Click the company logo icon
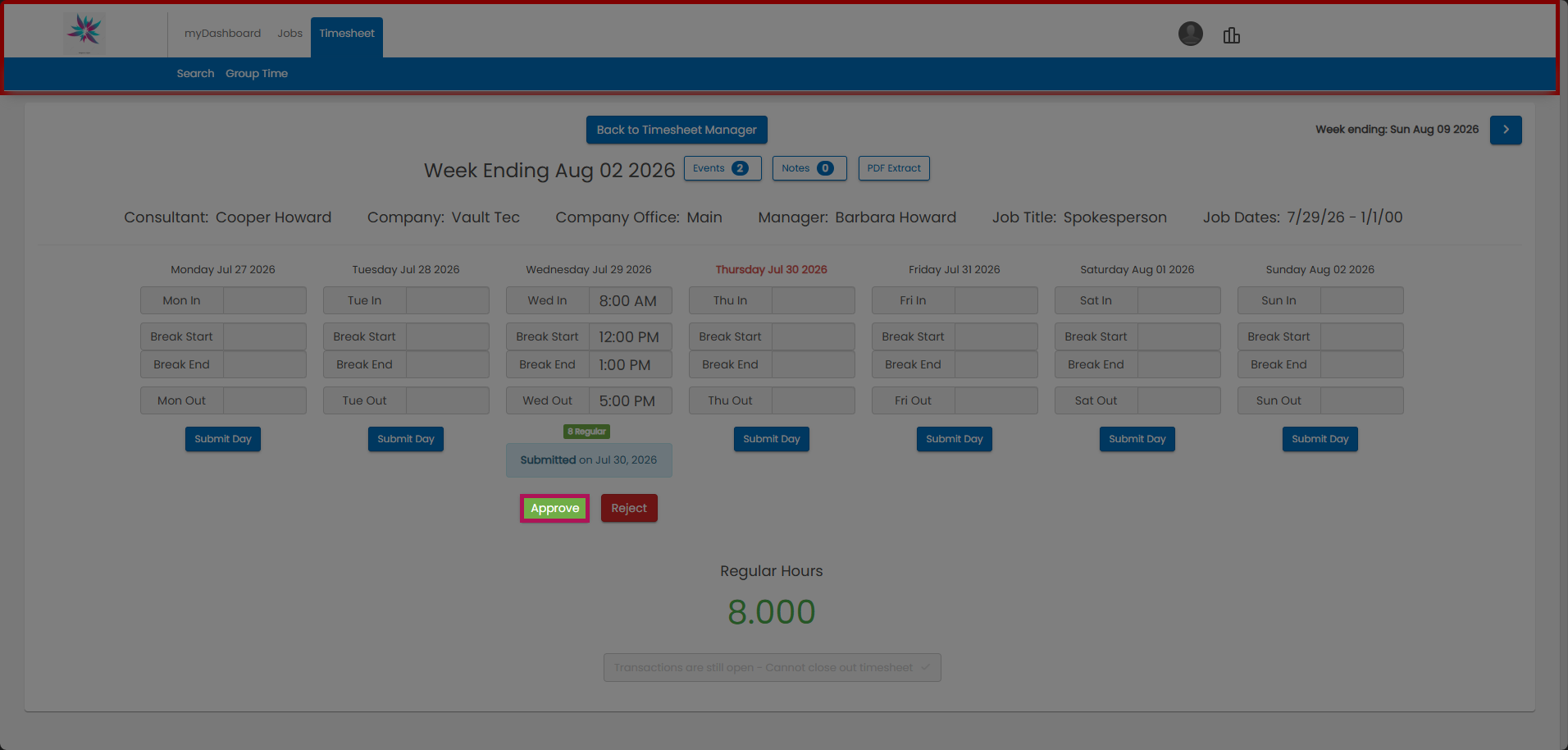Image resolution: width=1568 pixels, height=750 pixels. click(x=84, y=32)
